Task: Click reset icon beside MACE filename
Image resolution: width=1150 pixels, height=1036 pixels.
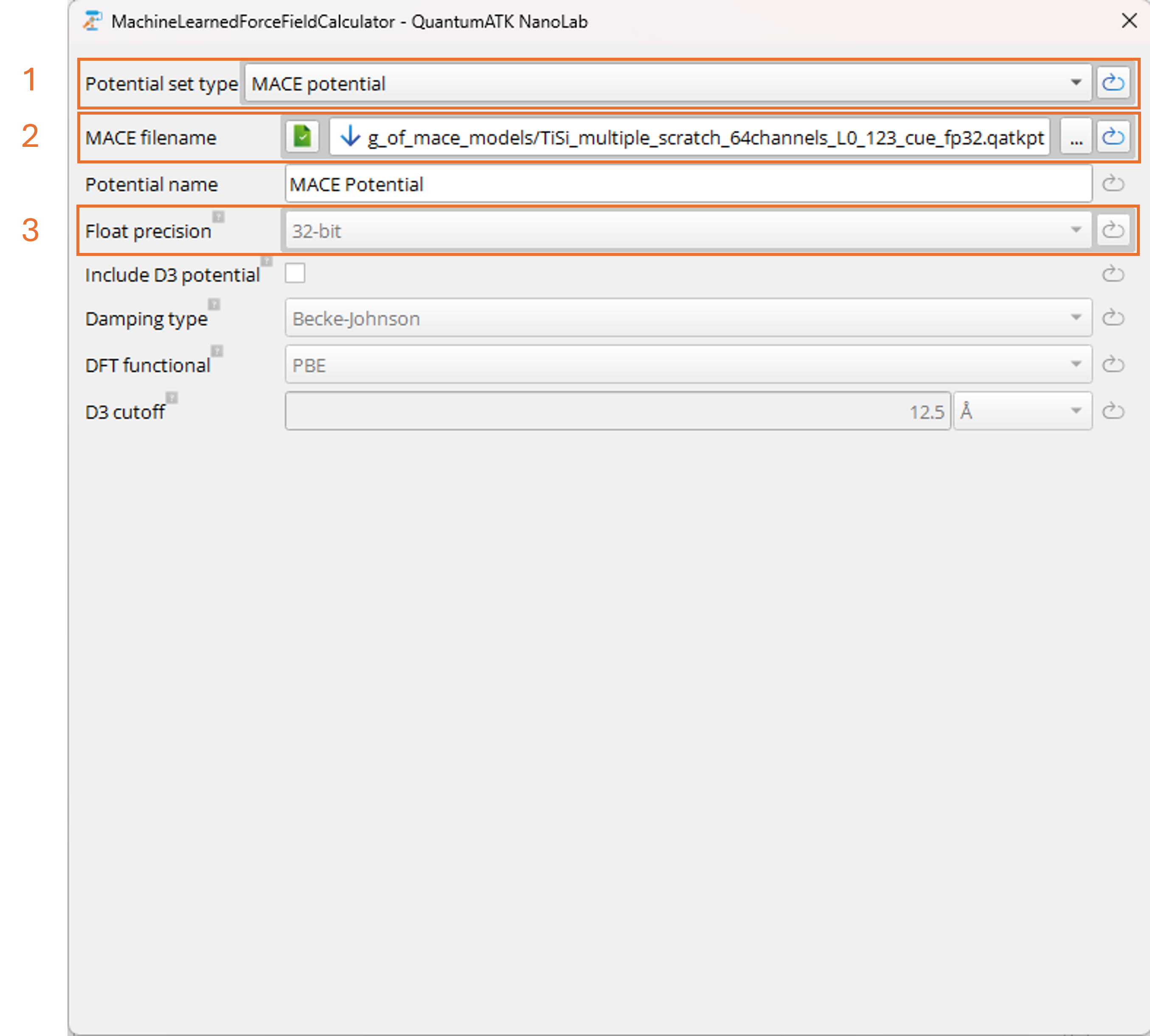Action: 1112,137
